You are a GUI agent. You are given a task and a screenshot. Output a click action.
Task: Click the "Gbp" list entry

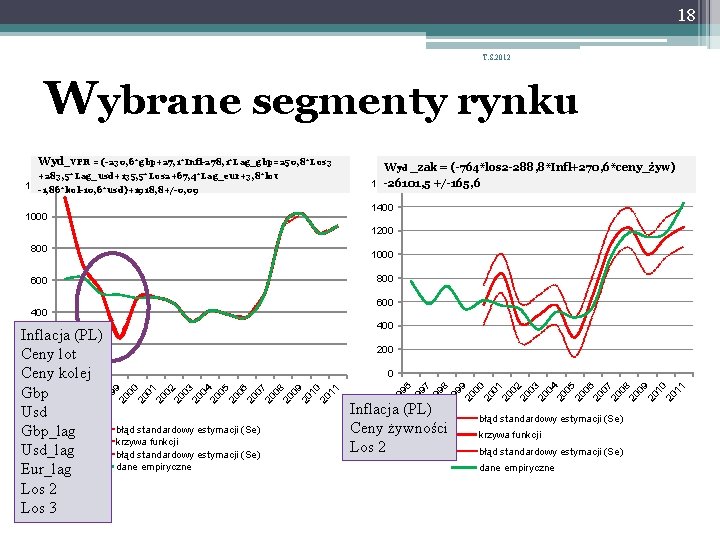pos(34,393)
